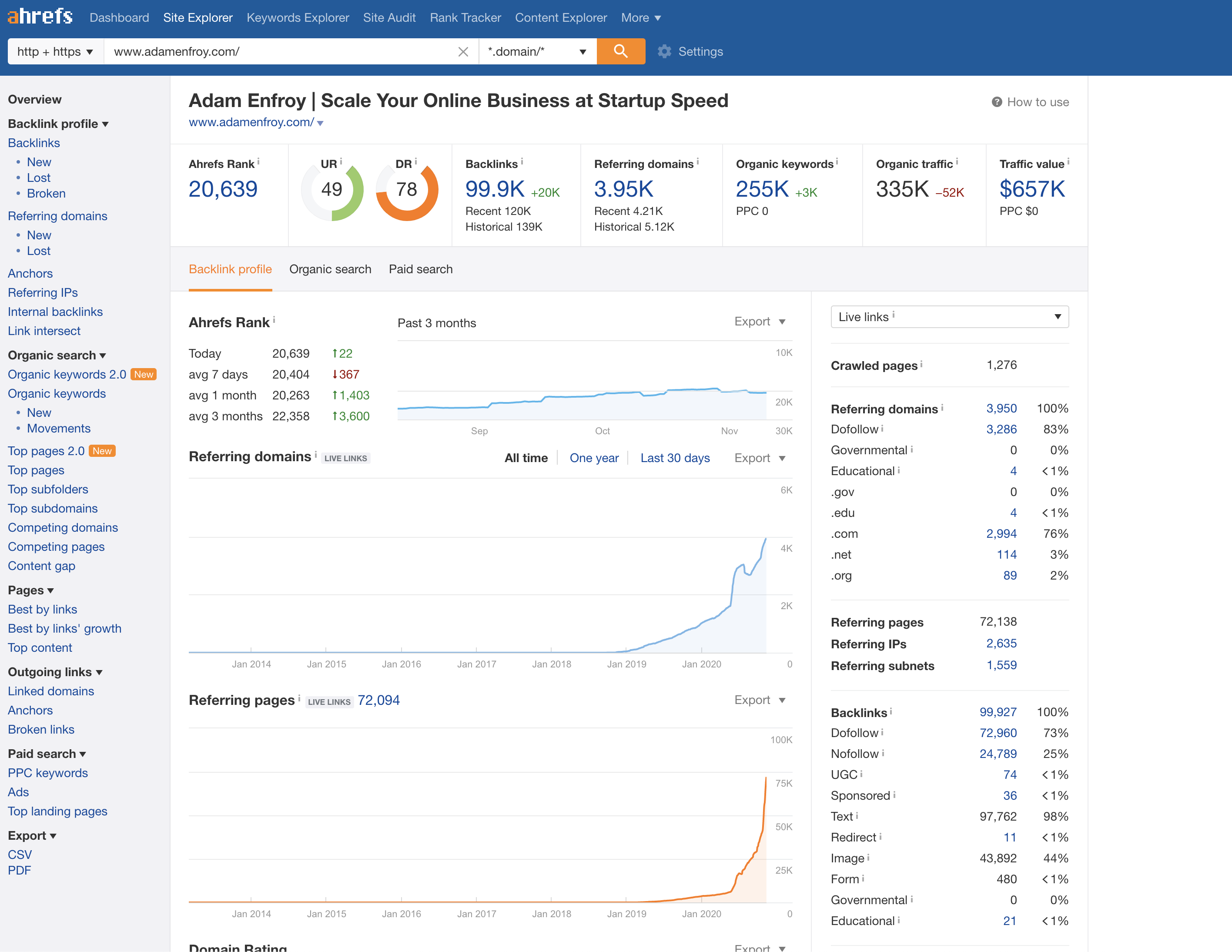Open the *.domain/* mode dropdown
Screen dimensions: 1232x952
point(537,52)
